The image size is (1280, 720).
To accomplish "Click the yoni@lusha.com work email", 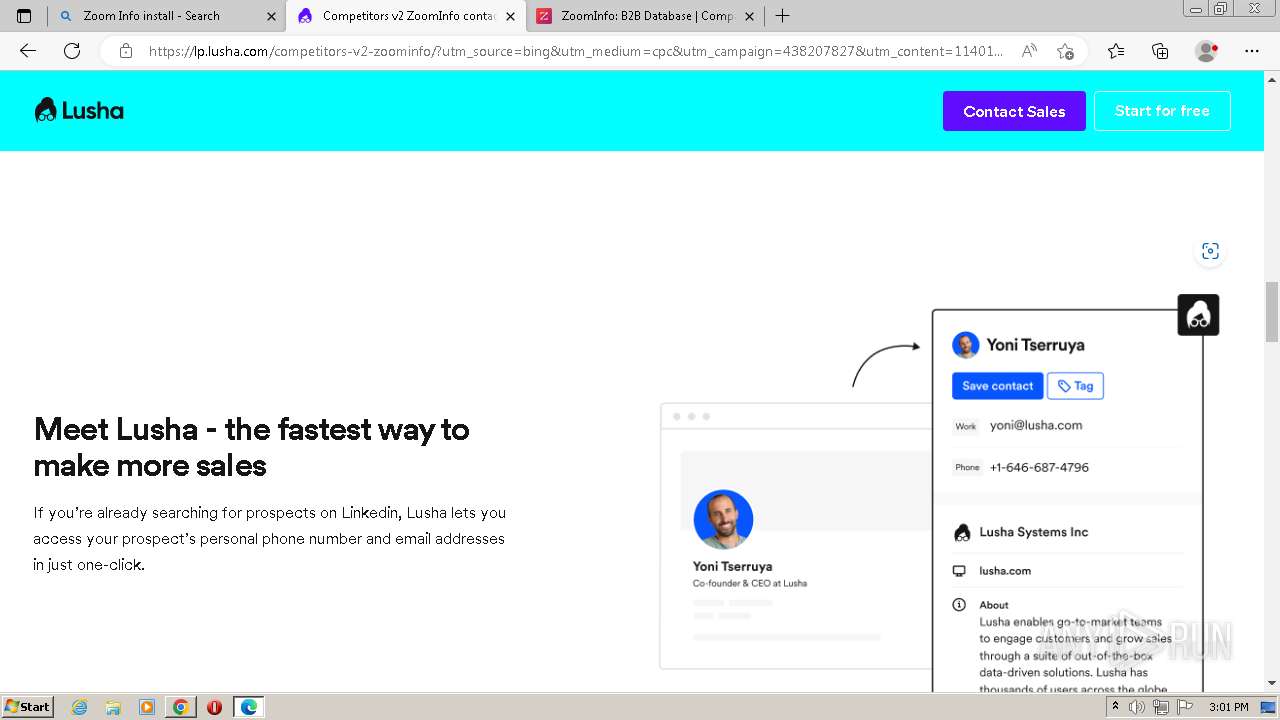I will pos(1036,425).
